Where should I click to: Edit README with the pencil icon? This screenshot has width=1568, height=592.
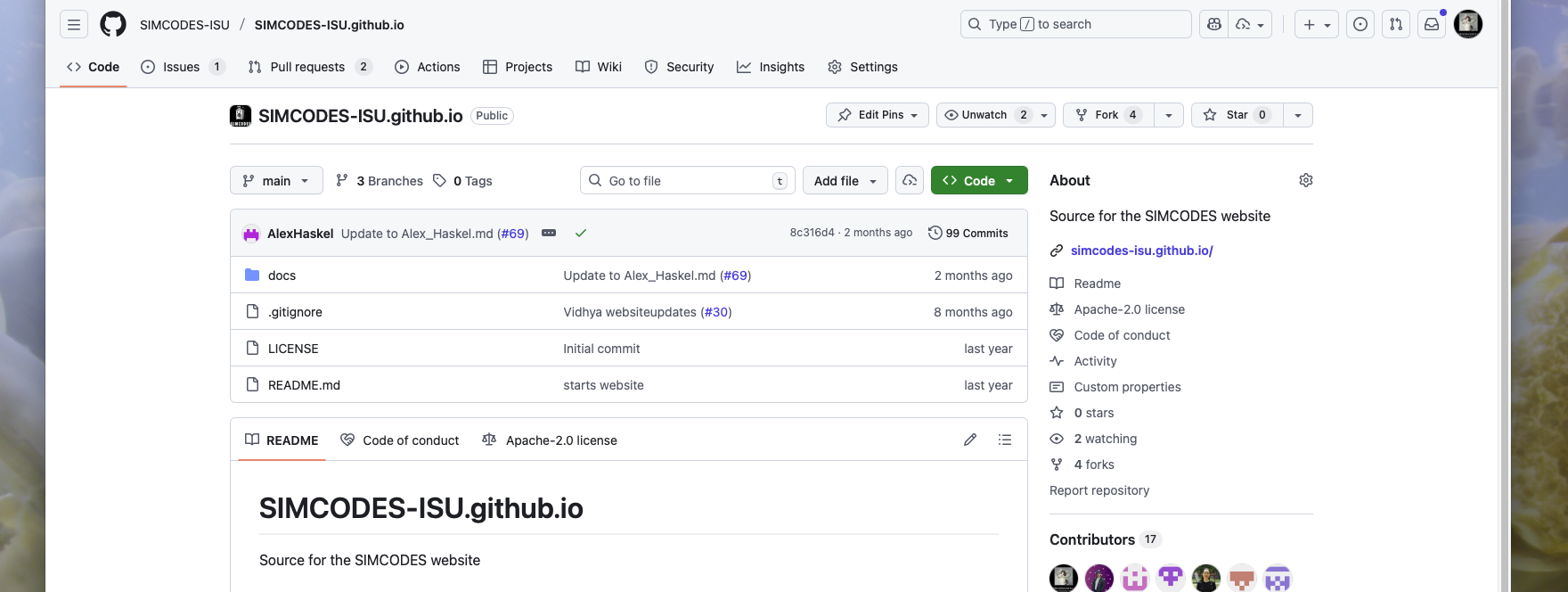click(x=970, y=440)
